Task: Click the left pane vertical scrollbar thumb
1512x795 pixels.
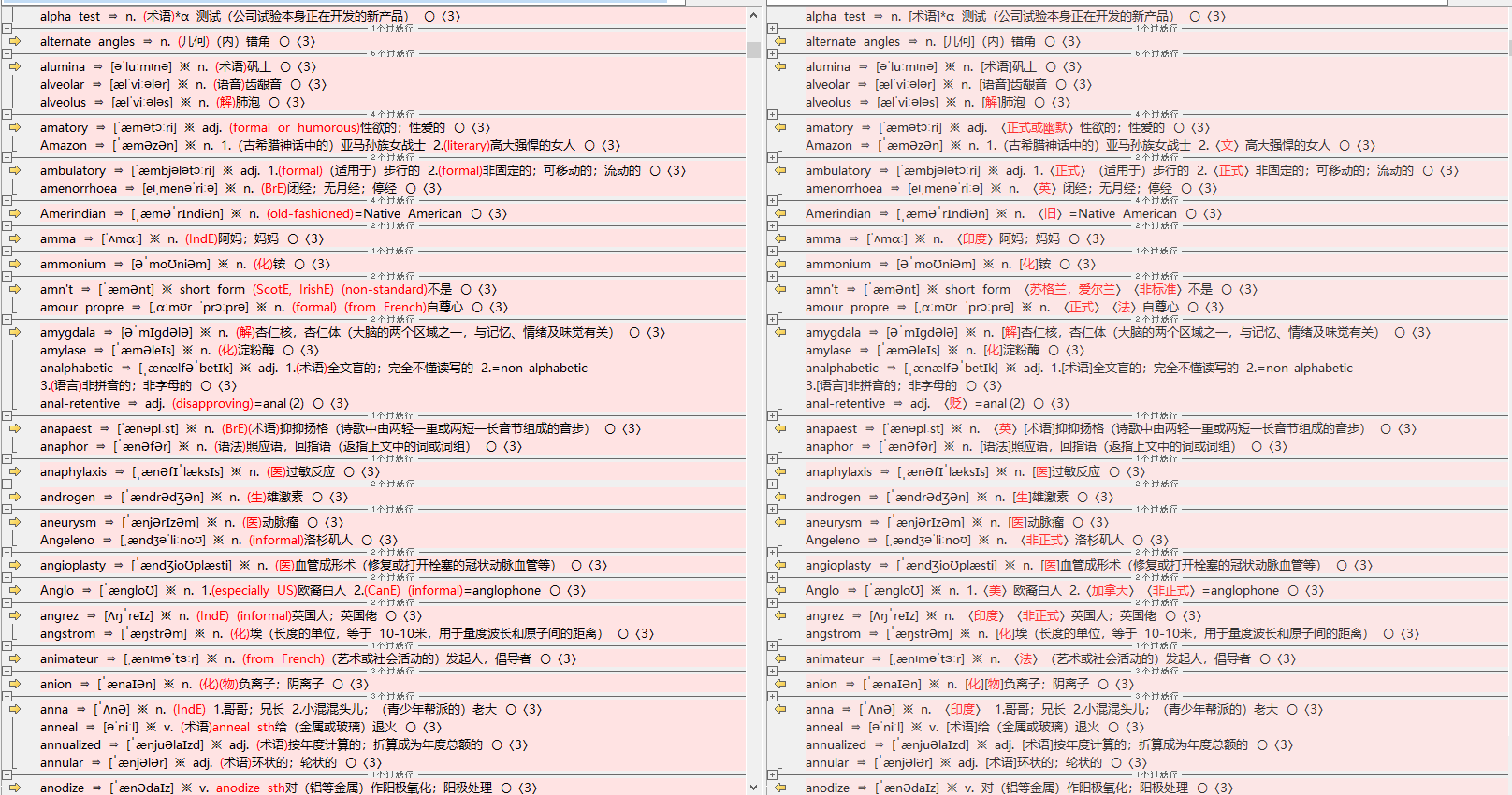Action: pyautogui.click(x=753, y=50)
